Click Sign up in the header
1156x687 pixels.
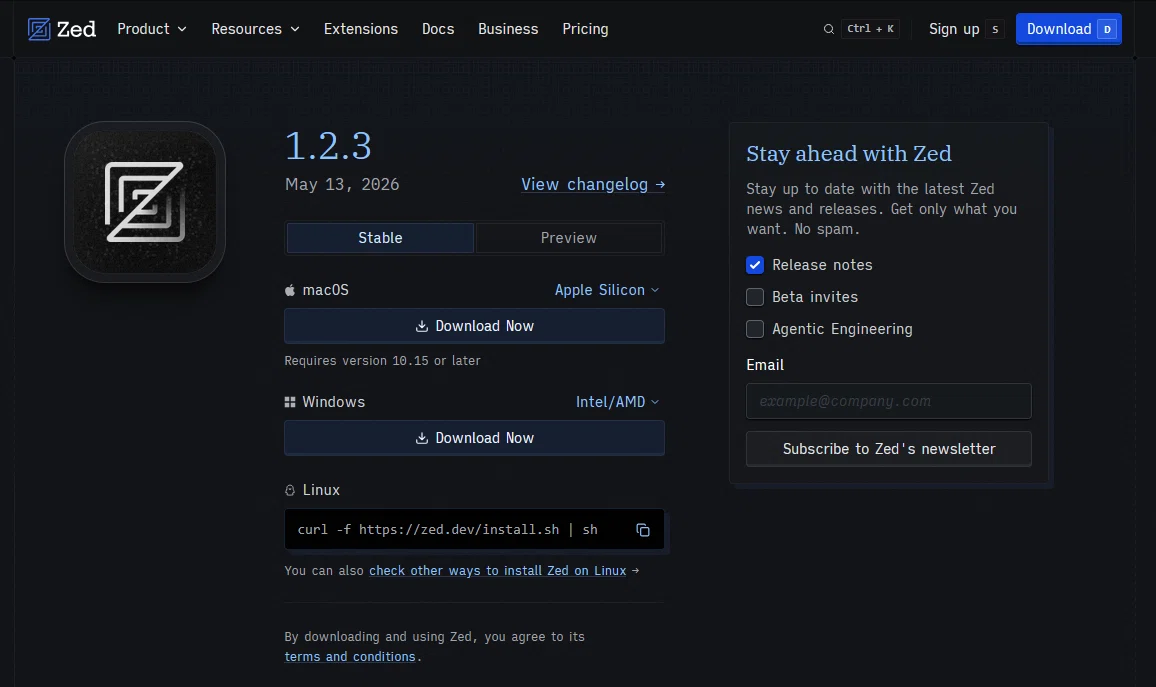[954, 29]
